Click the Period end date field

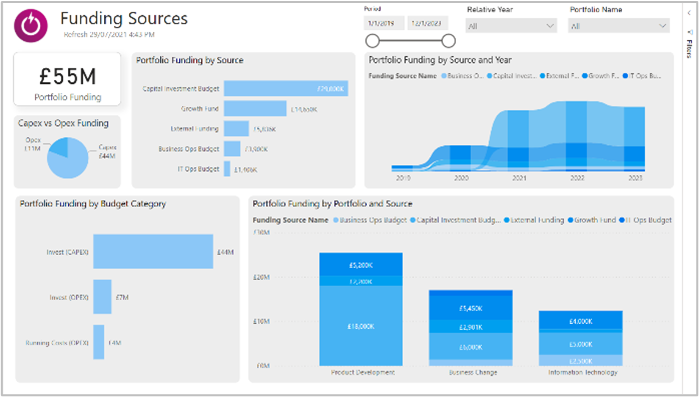coord(428,23)
